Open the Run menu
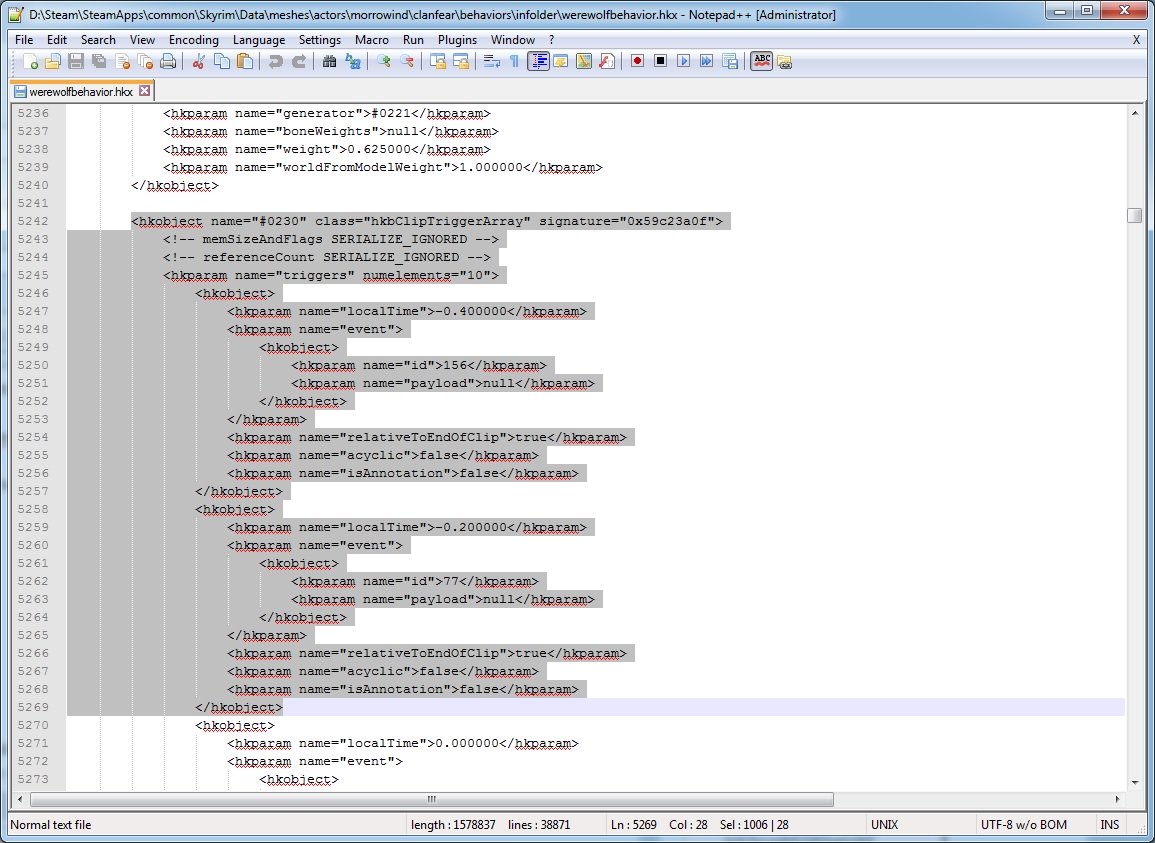 (413, 40)
